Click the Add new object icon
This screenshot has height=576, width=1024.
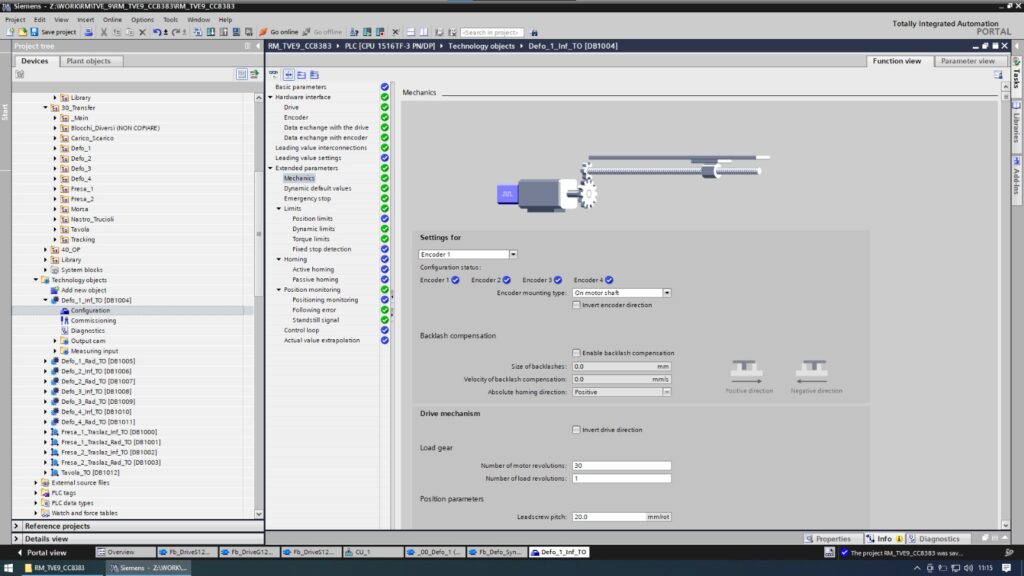point(55,290)
